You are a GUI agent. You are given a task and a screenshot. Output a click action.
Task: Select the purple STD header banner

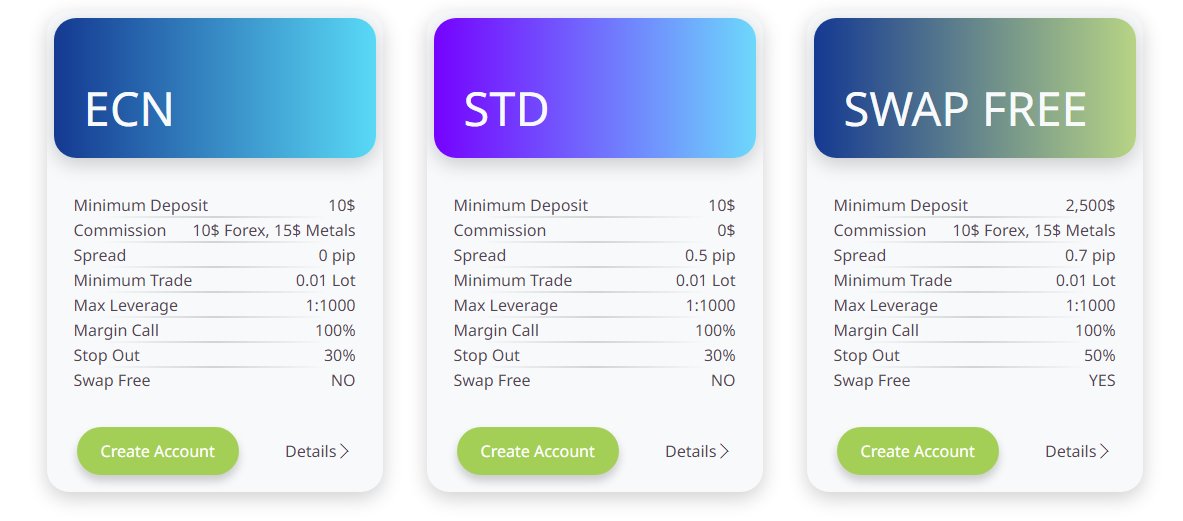[x=595, y=88]
